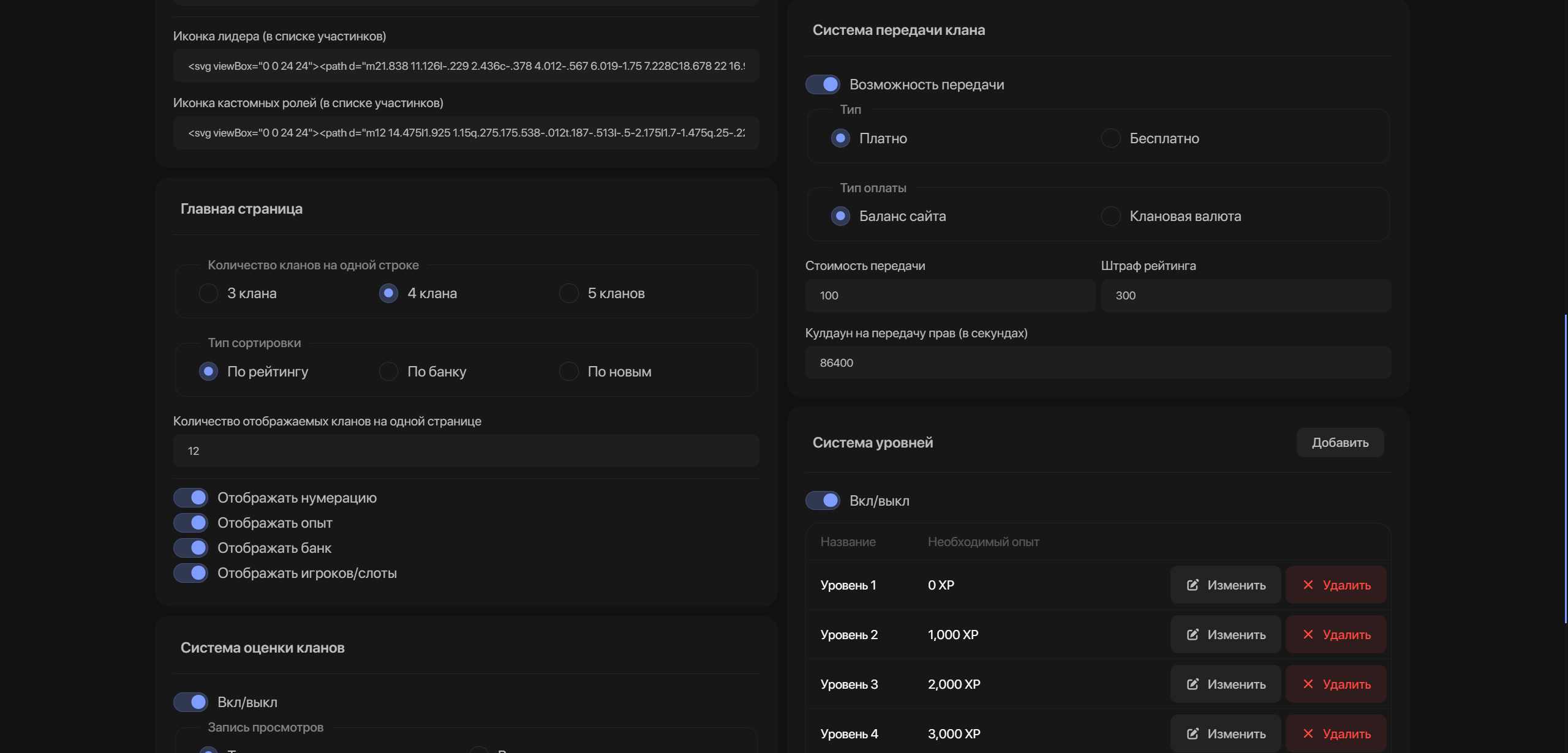Image resolution: width=1568 pixels, height=753 pixels.
Task: Click the Система уровней heading
Action: (873, 443)
